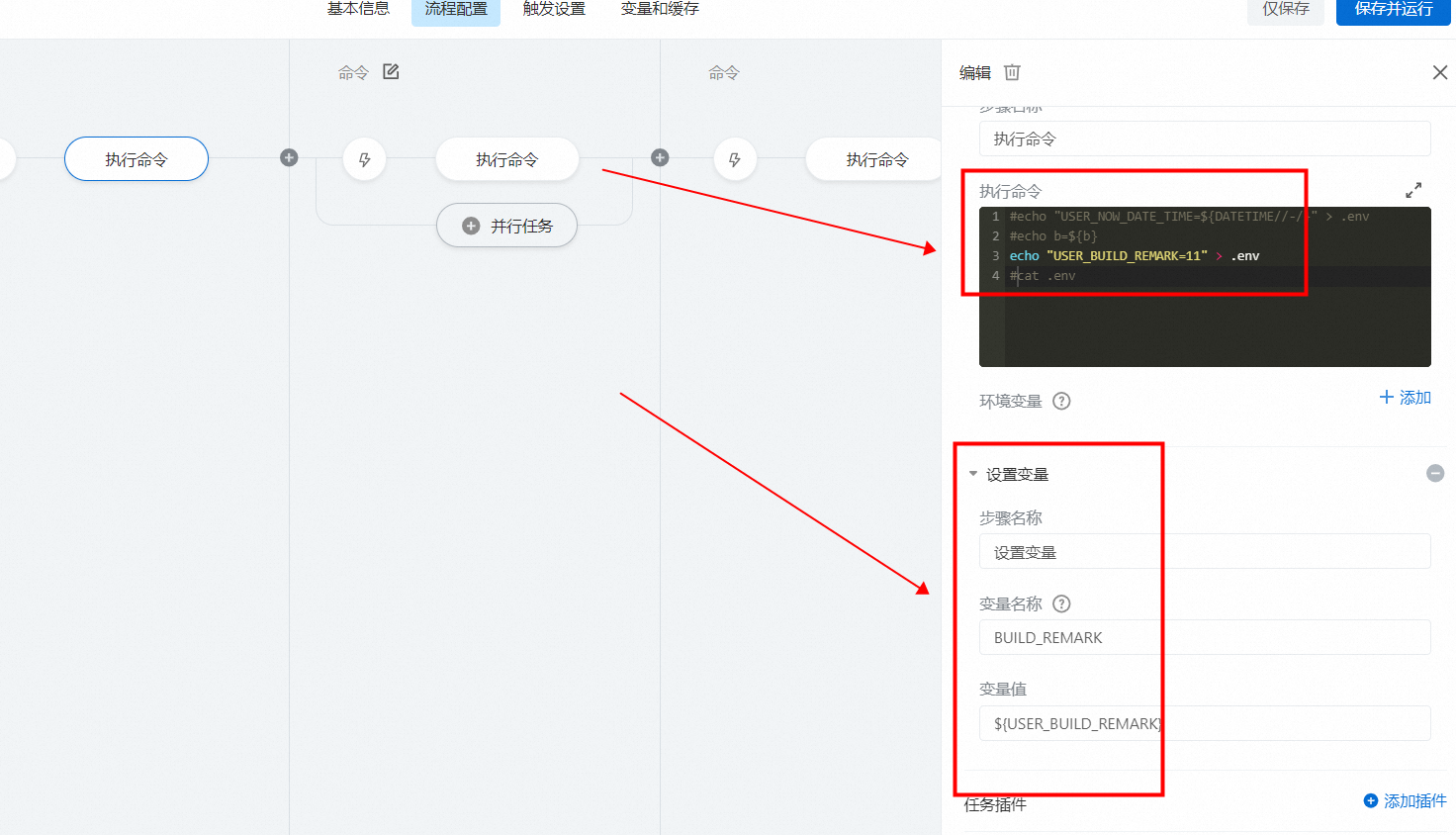This screenshot has width=1456, height=835.
Task: Click the variable value field ${USER_BUILD_REMARK}
Action: pyautogui.click(x=1205, y=723)
